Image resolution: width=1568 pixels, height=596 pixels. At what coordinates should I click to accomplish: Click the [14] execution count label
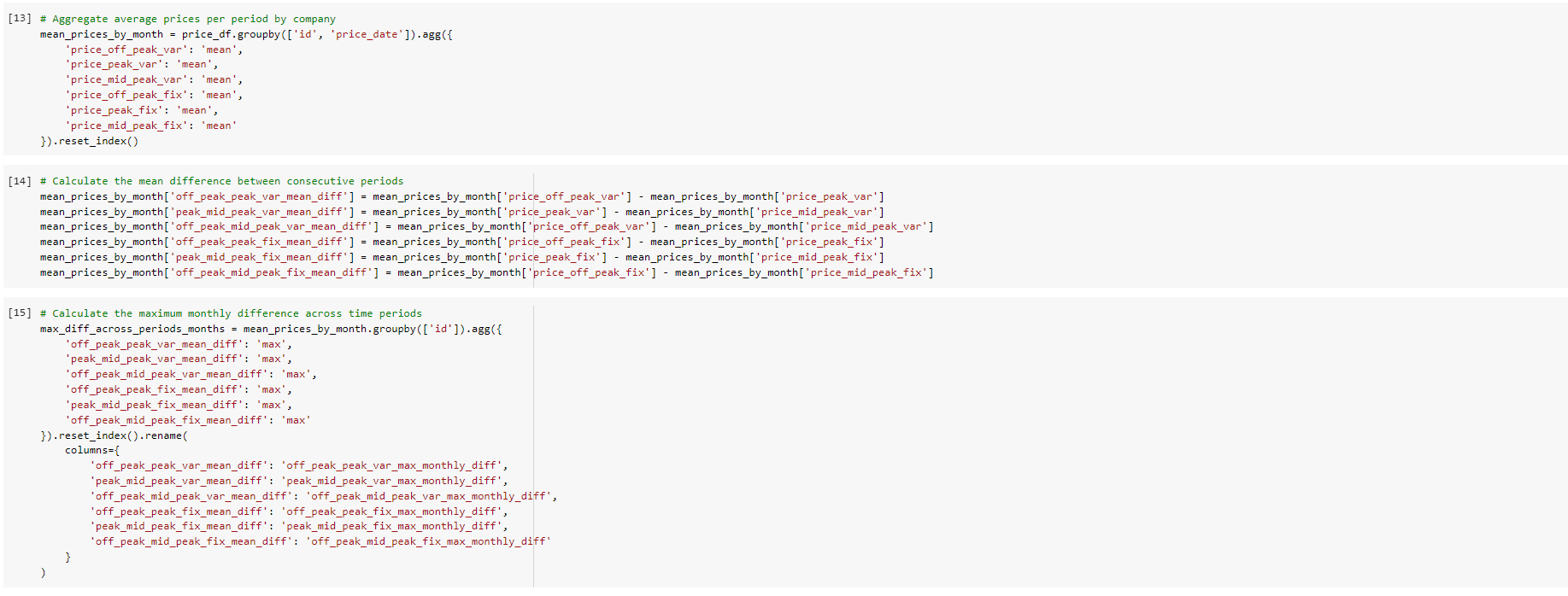tap(19, 181)
